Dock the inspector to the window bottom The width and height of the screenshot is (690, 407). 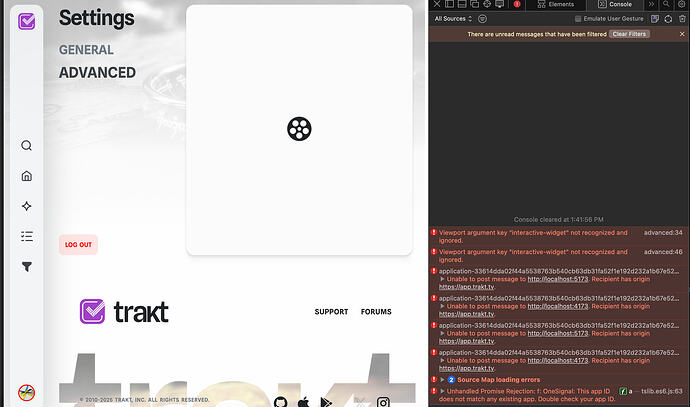click(x=462, y=4)
